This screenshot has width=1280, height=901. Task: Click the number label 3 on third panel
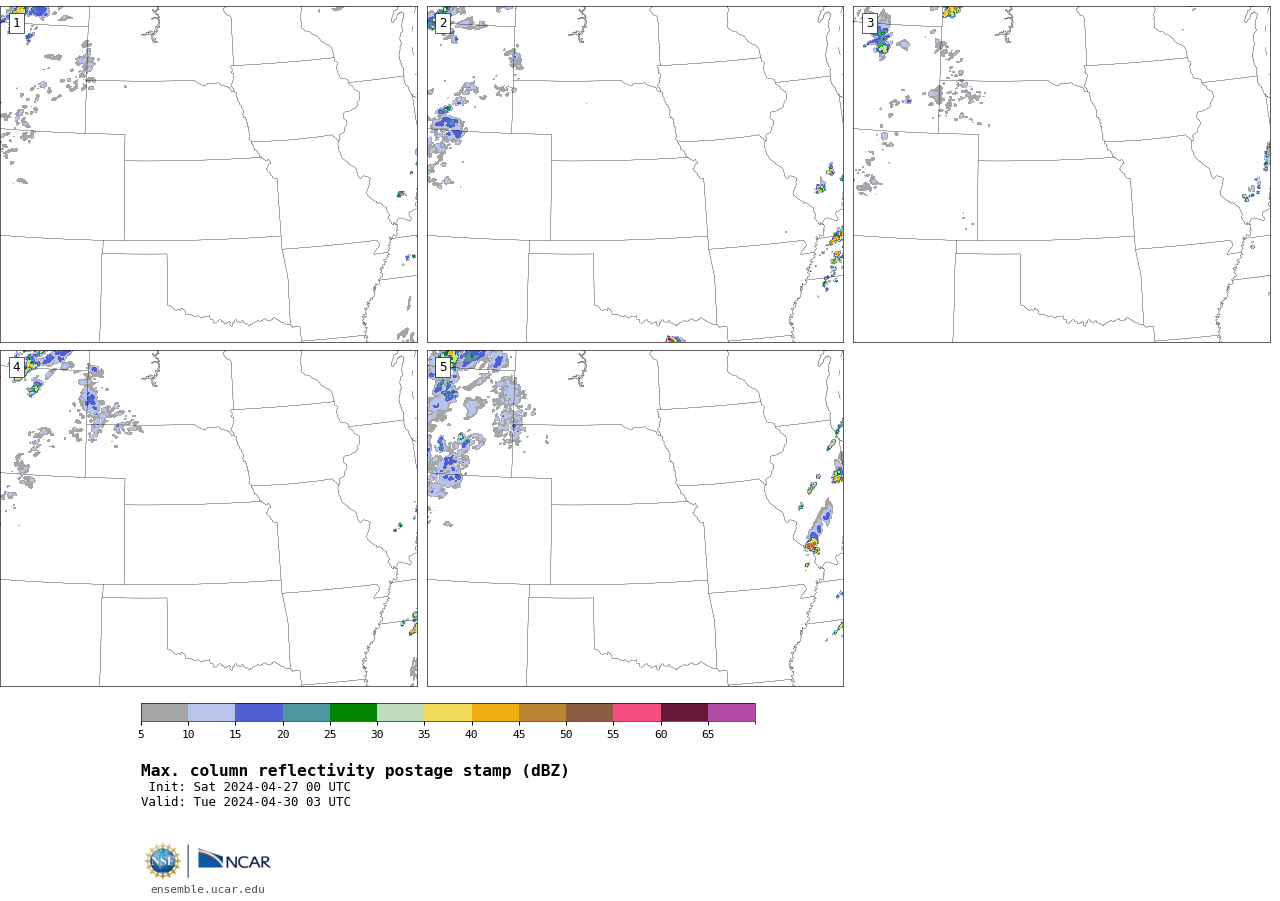pos(869,23)
